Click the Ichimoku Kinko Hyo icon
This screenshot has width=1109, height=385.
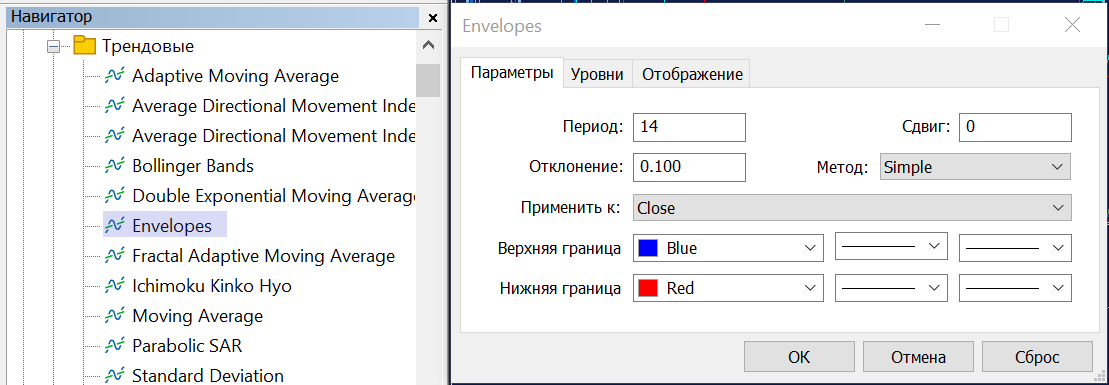click(x=115, y=286)
